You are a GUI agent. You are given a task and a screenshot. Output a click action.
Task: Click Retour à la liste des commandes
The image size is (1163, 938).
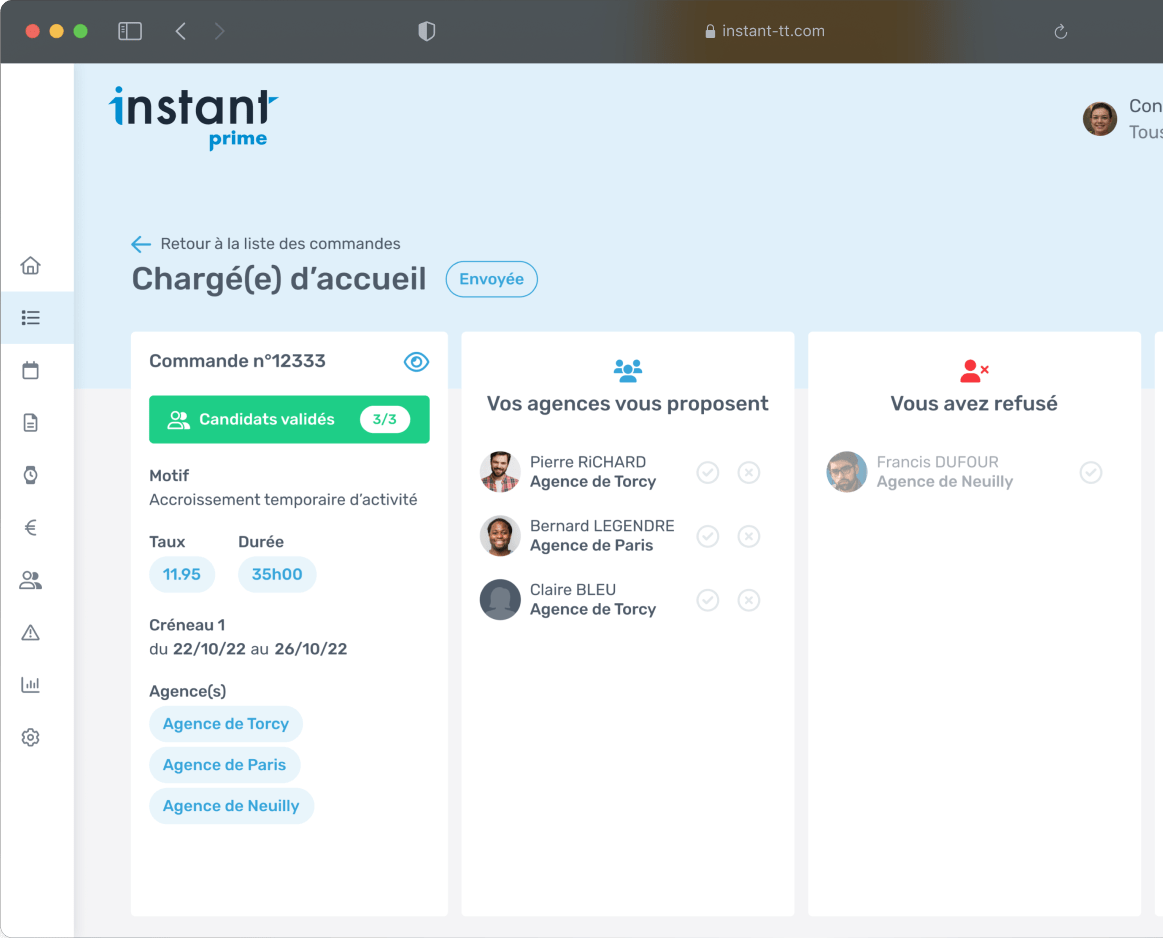(x=266, y=244)
